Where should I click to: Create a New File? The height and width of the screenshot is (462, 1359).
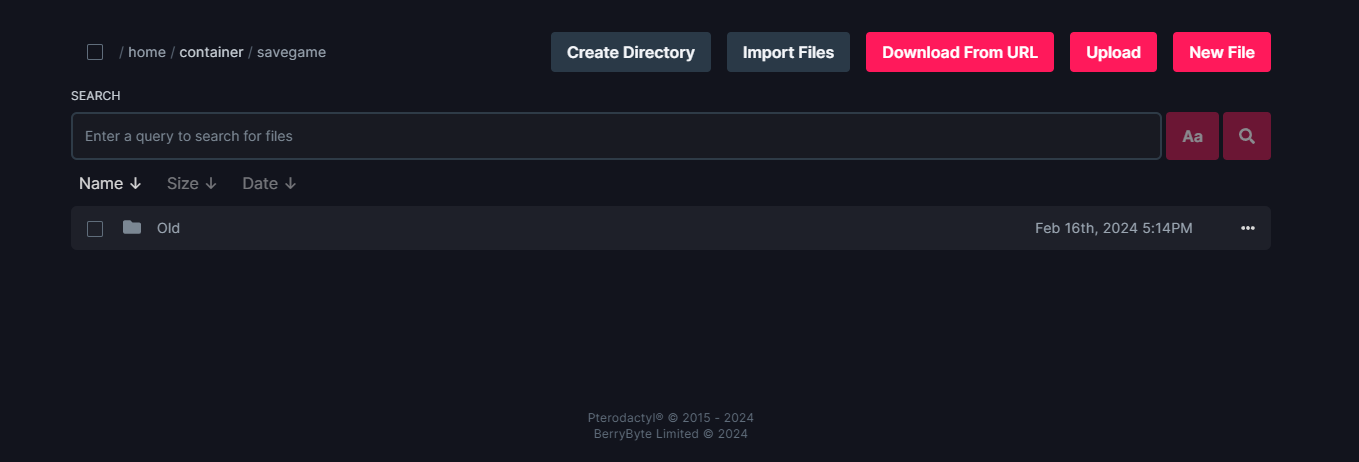pyautogui.click(x=1222, y=52)
